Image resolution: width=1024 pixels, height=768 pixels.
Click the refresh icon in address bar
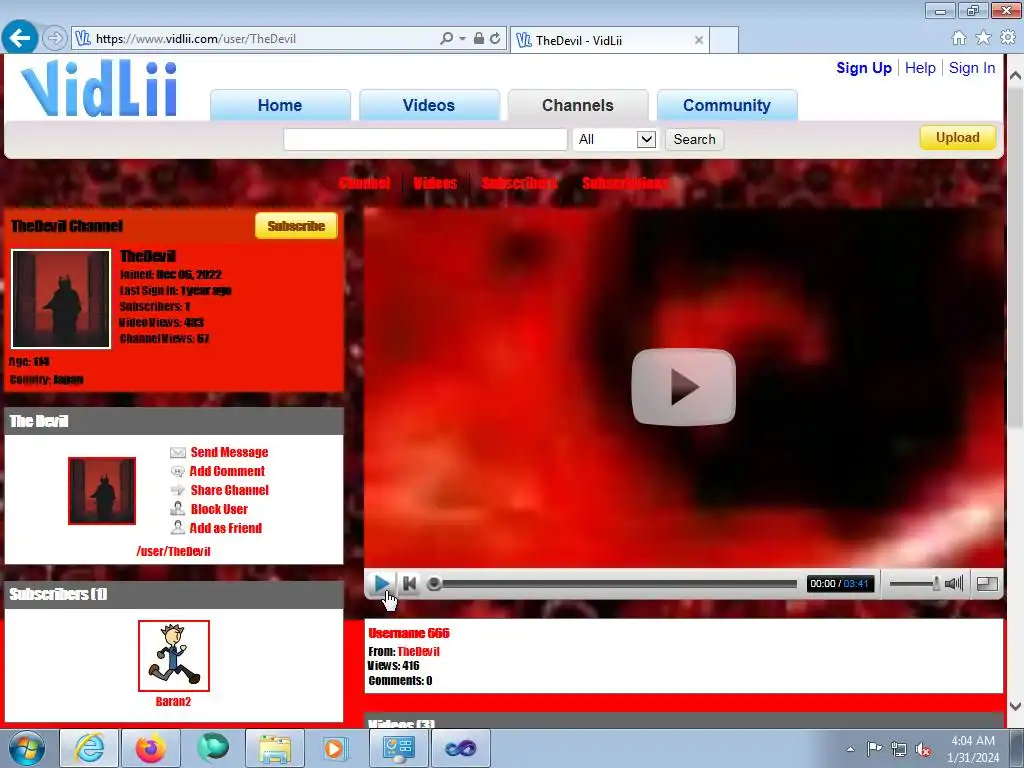click(495, 39)
